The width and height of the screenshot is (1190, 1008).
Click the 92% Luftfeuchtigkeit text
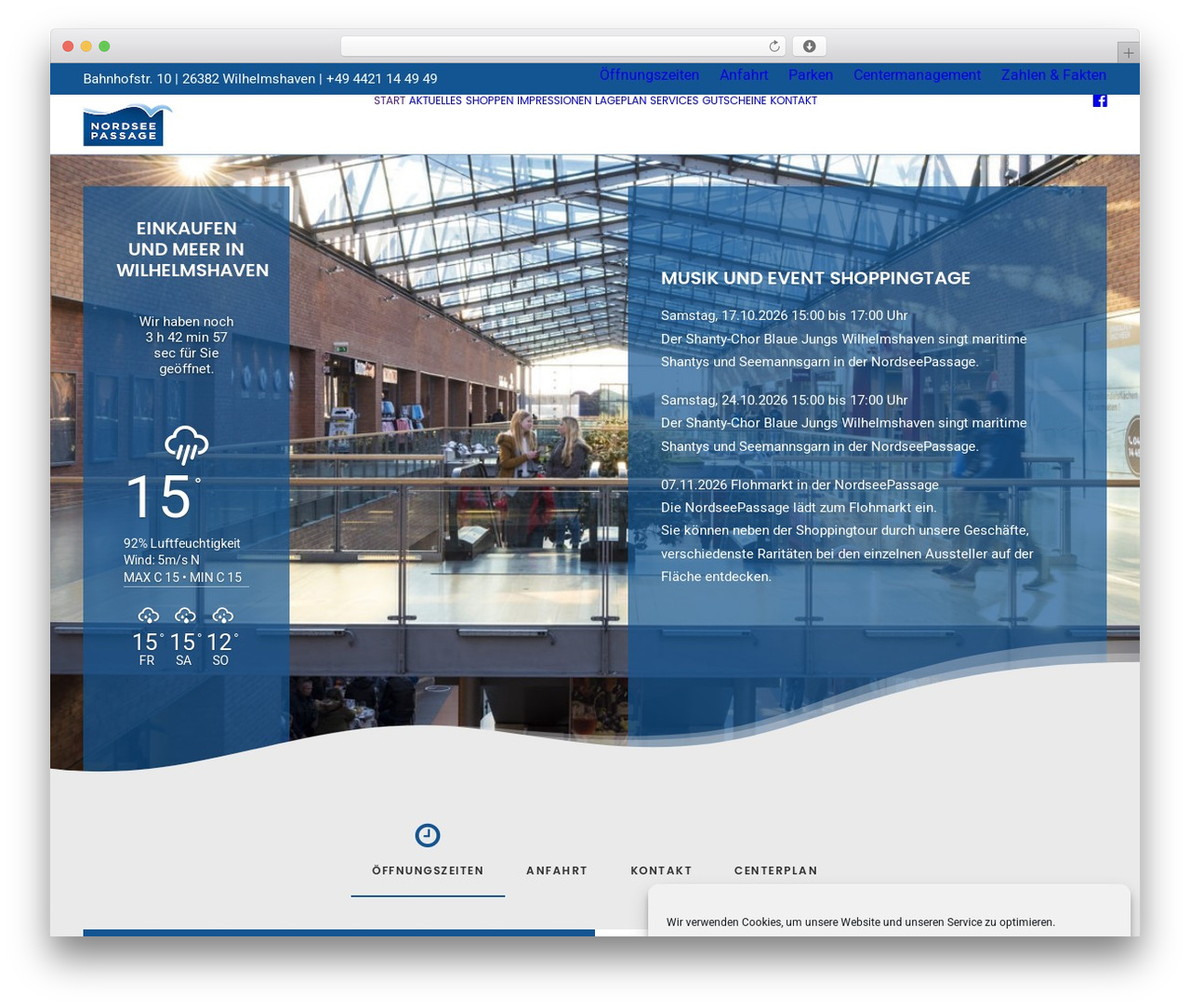click(182, 544)
